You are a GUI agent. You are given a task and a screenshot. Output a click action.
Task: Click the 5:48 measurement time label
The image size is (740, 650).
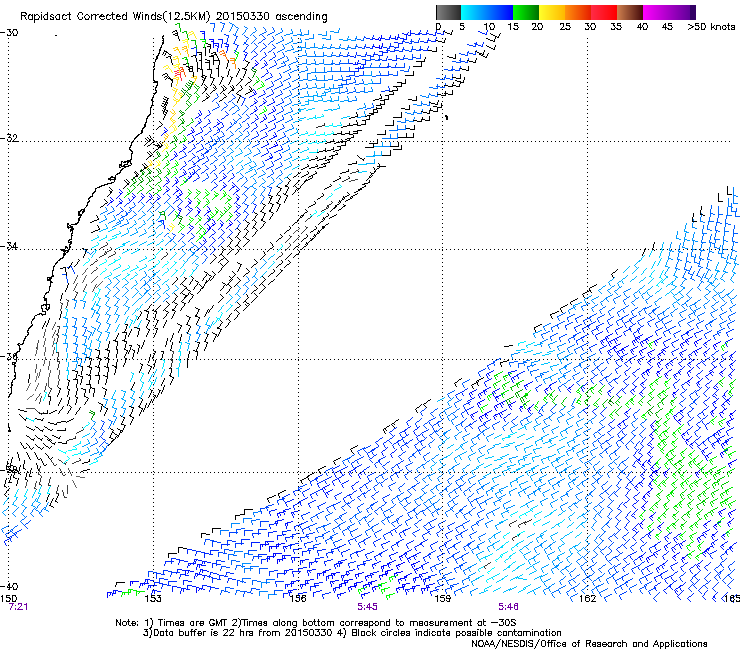[x=508, y=607]
